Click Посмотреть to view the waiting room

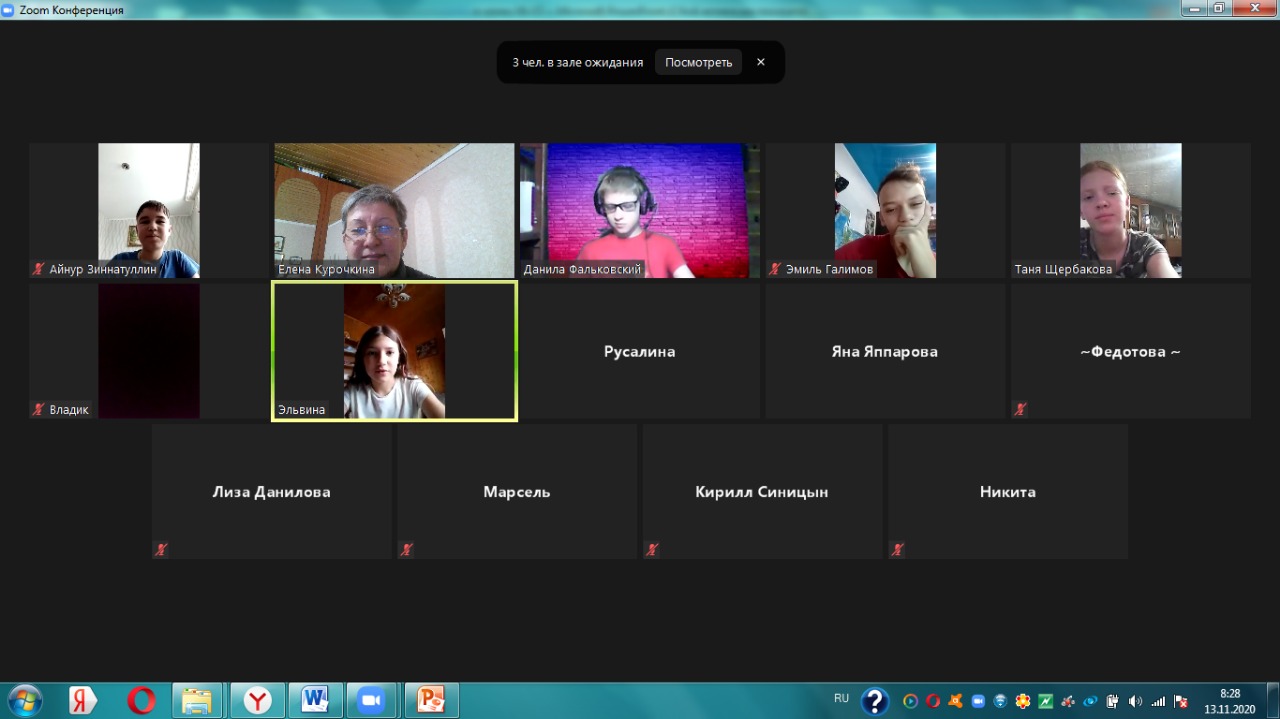698,62
